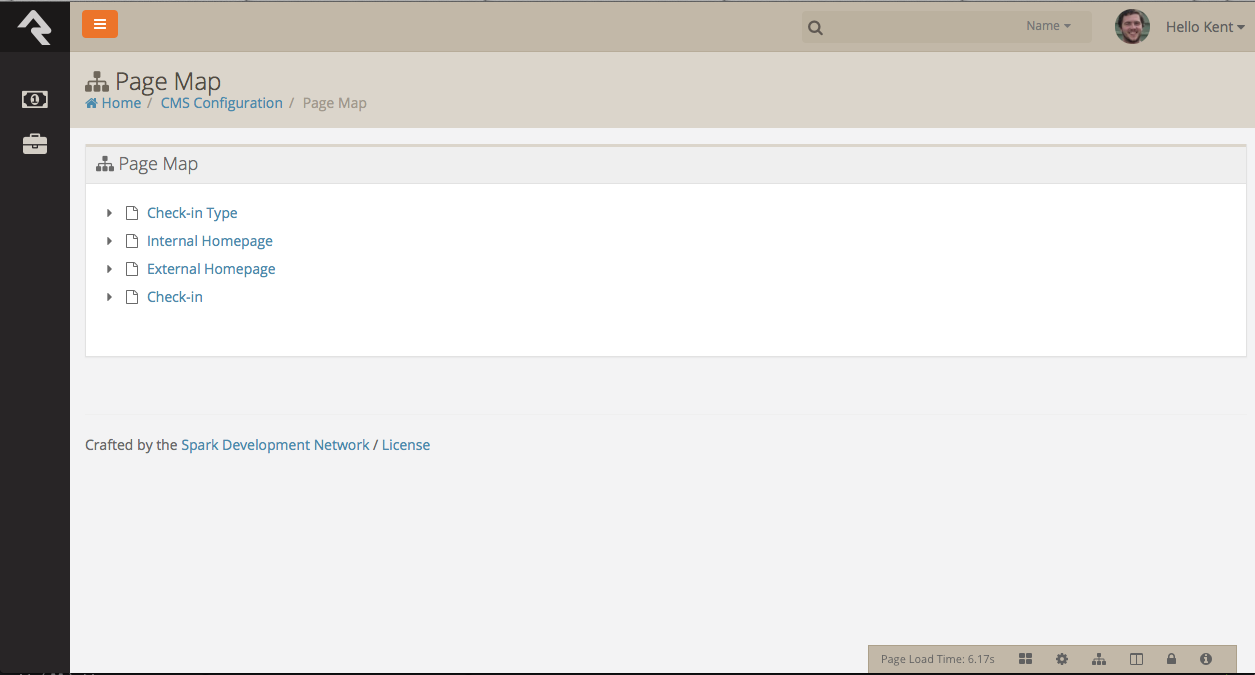Open the Hello Kent user menu

1204,27
